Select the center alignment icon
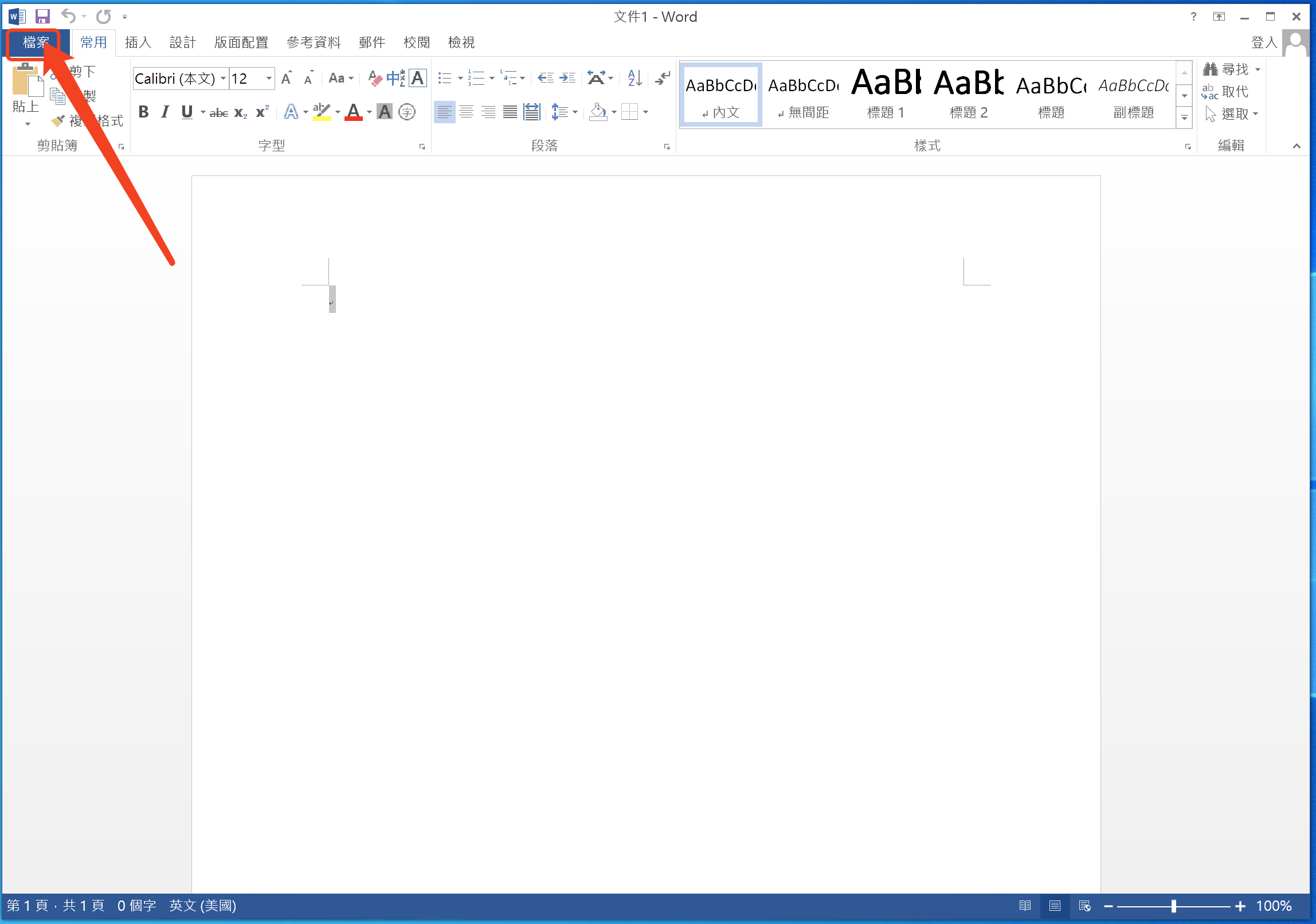This screenshot has height=924, width=1316. coord(467,112)
